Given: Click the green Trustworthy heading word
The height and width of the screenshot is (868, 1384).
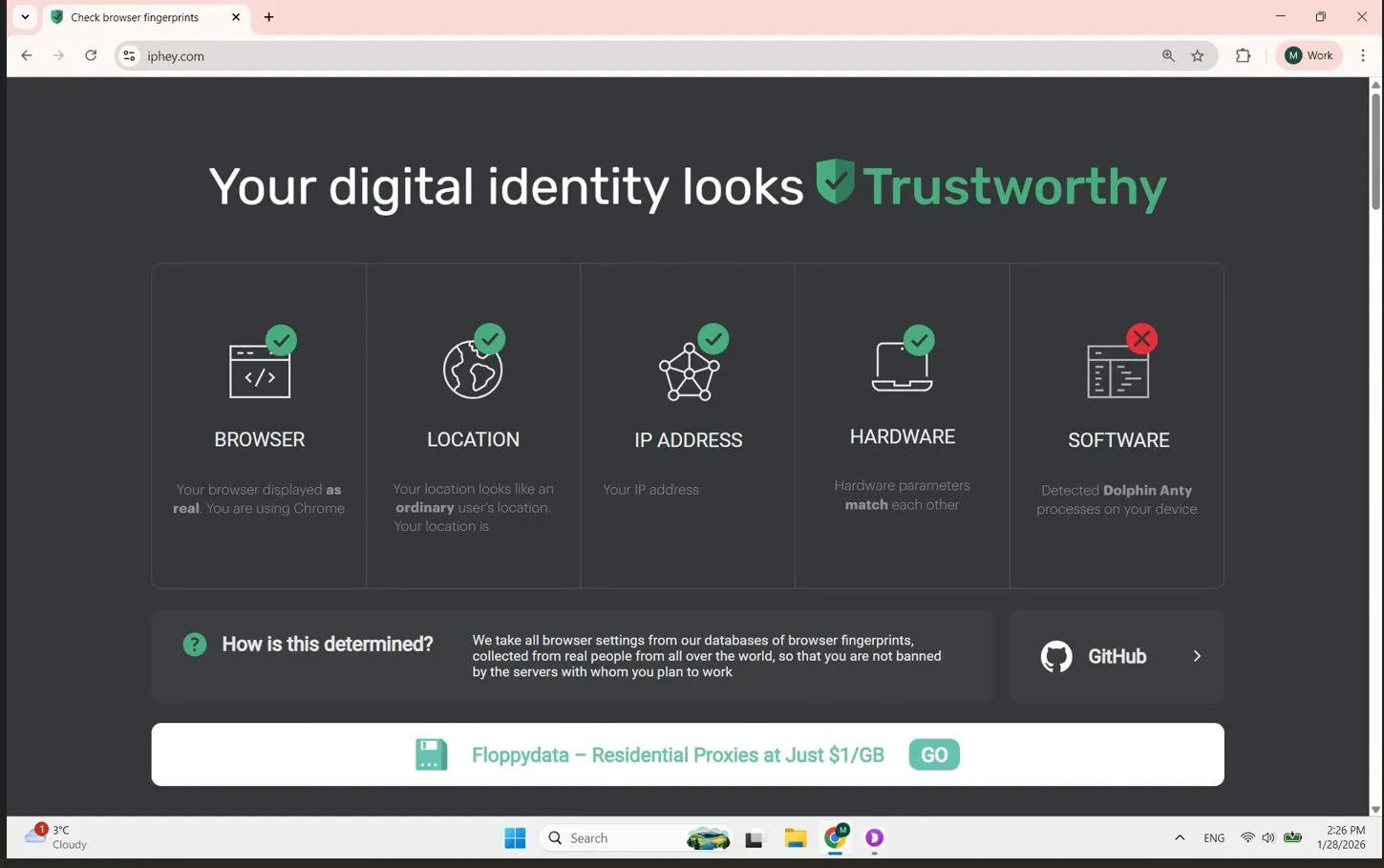Looking at the screenshot, I should click(1014, 186).
